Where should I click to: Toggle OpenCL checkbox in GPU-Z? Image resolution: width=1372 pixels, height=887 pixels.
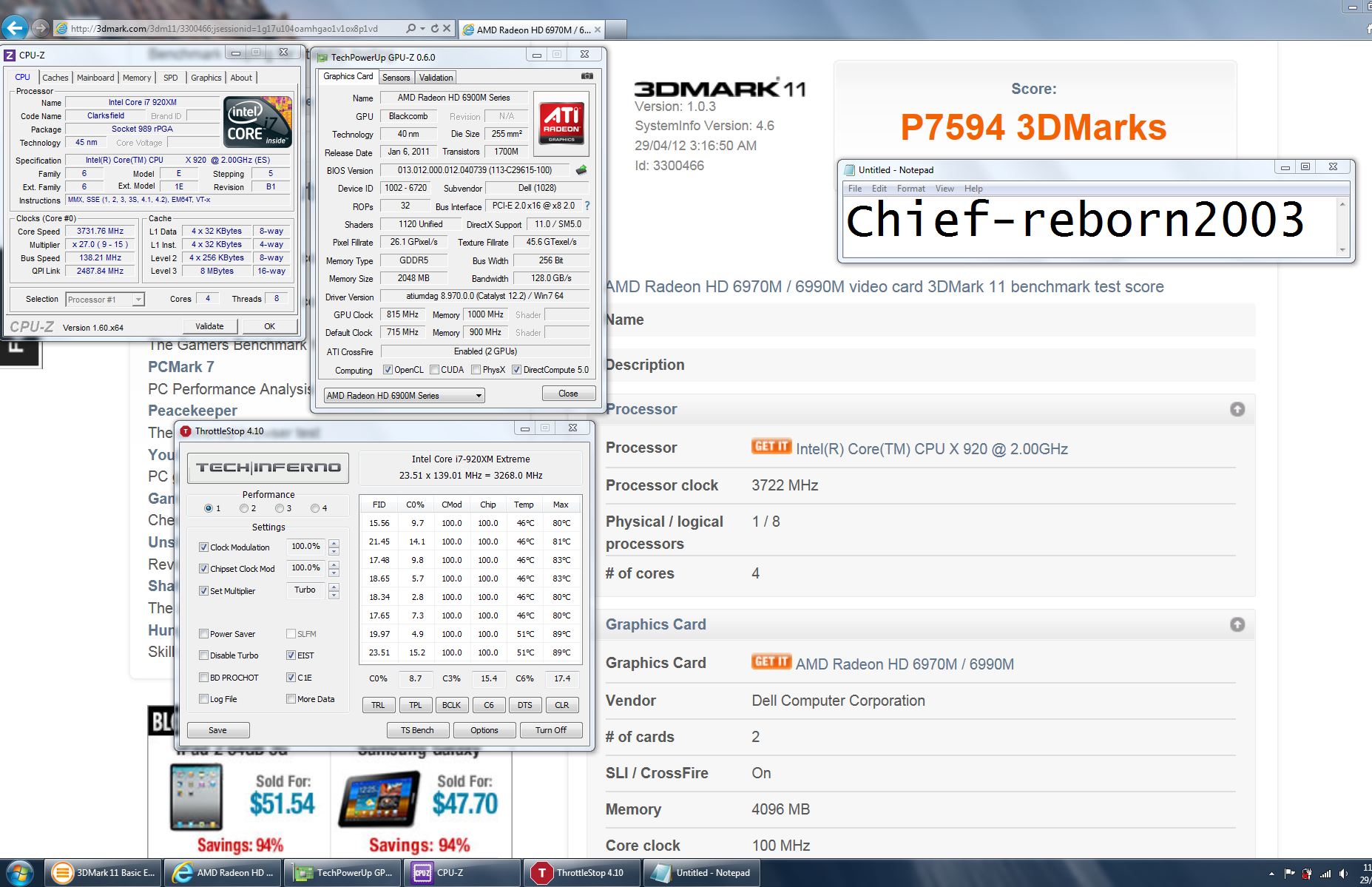(388, 370)
